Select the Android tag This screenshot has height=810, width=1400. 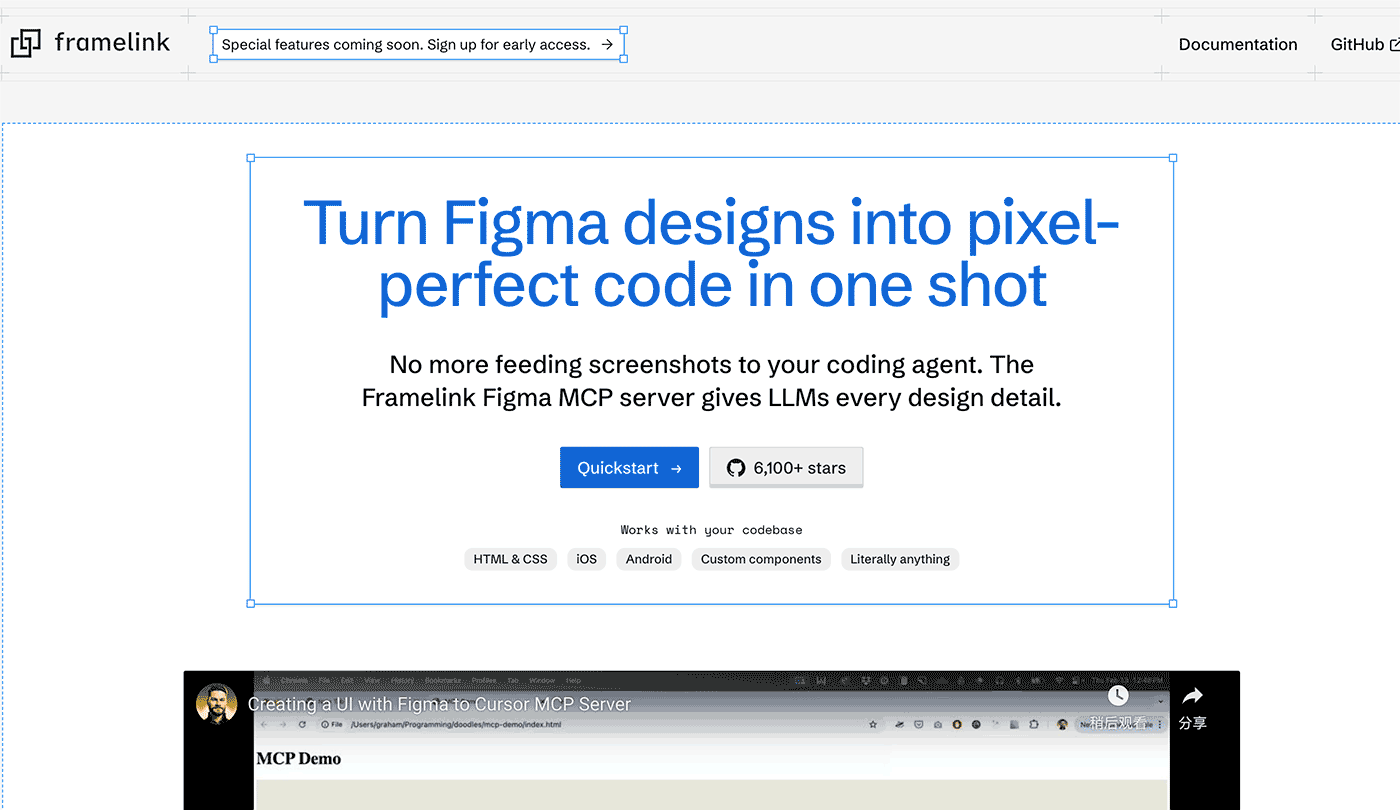[x=649, y=559]
